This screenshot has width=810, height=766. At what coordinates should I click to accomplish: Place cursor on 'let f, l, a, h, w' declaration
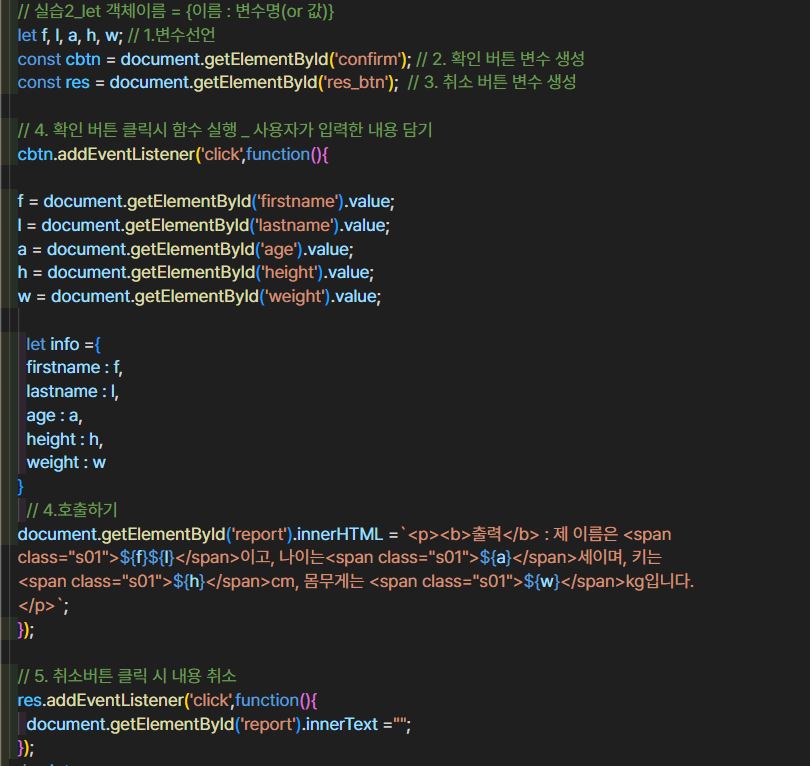point(67,35)
